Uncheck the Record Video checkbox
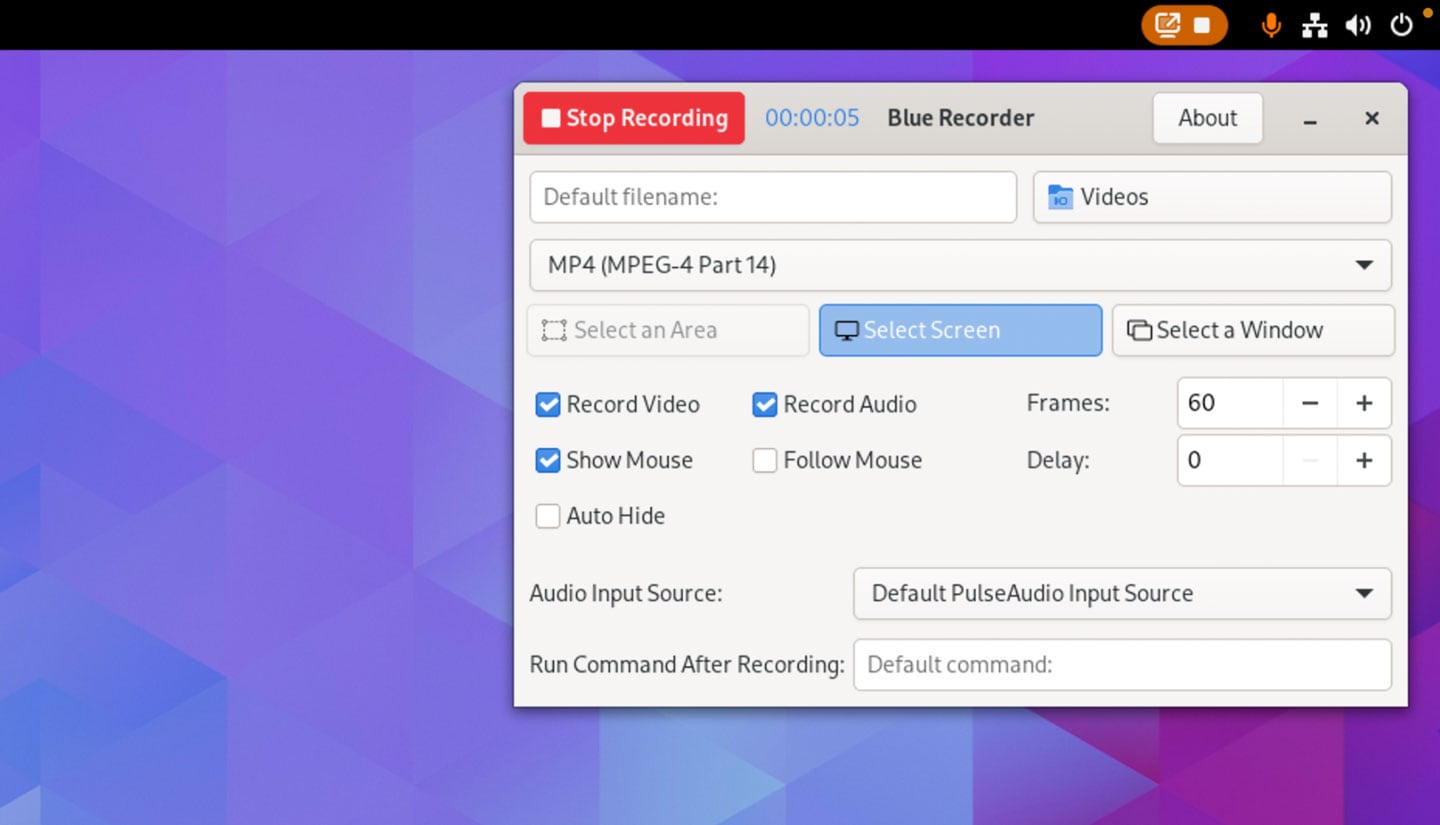1440x825 pixels. (547, 404)
